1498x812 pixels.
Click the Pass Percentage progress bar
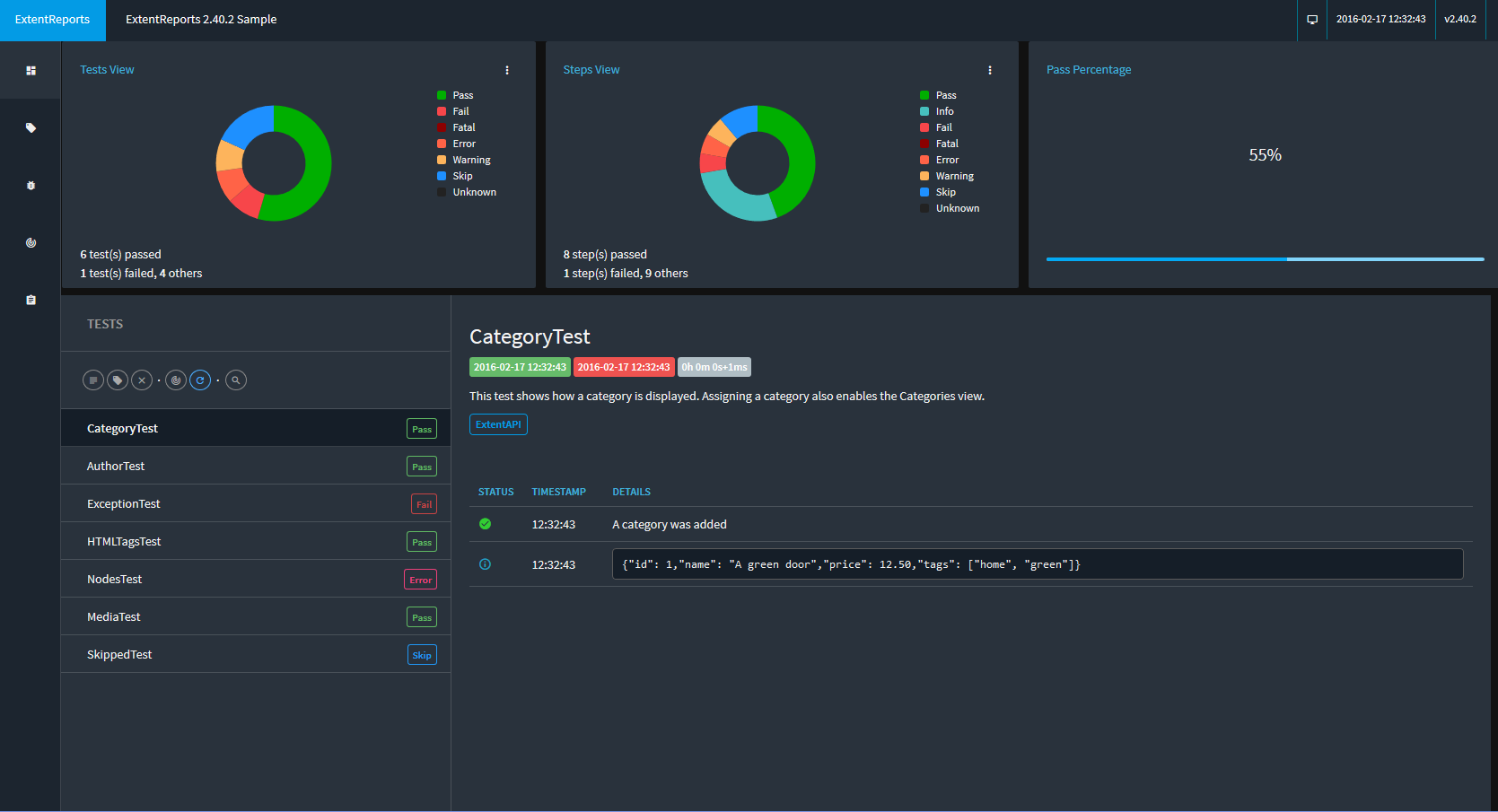pos(1265,259)
